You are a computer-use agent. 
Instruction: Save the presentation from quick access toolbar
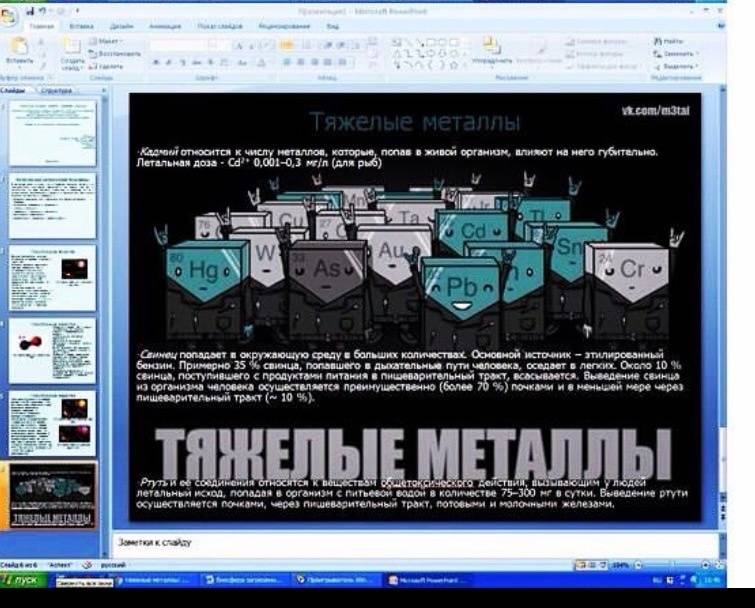[x=30, y=11]
